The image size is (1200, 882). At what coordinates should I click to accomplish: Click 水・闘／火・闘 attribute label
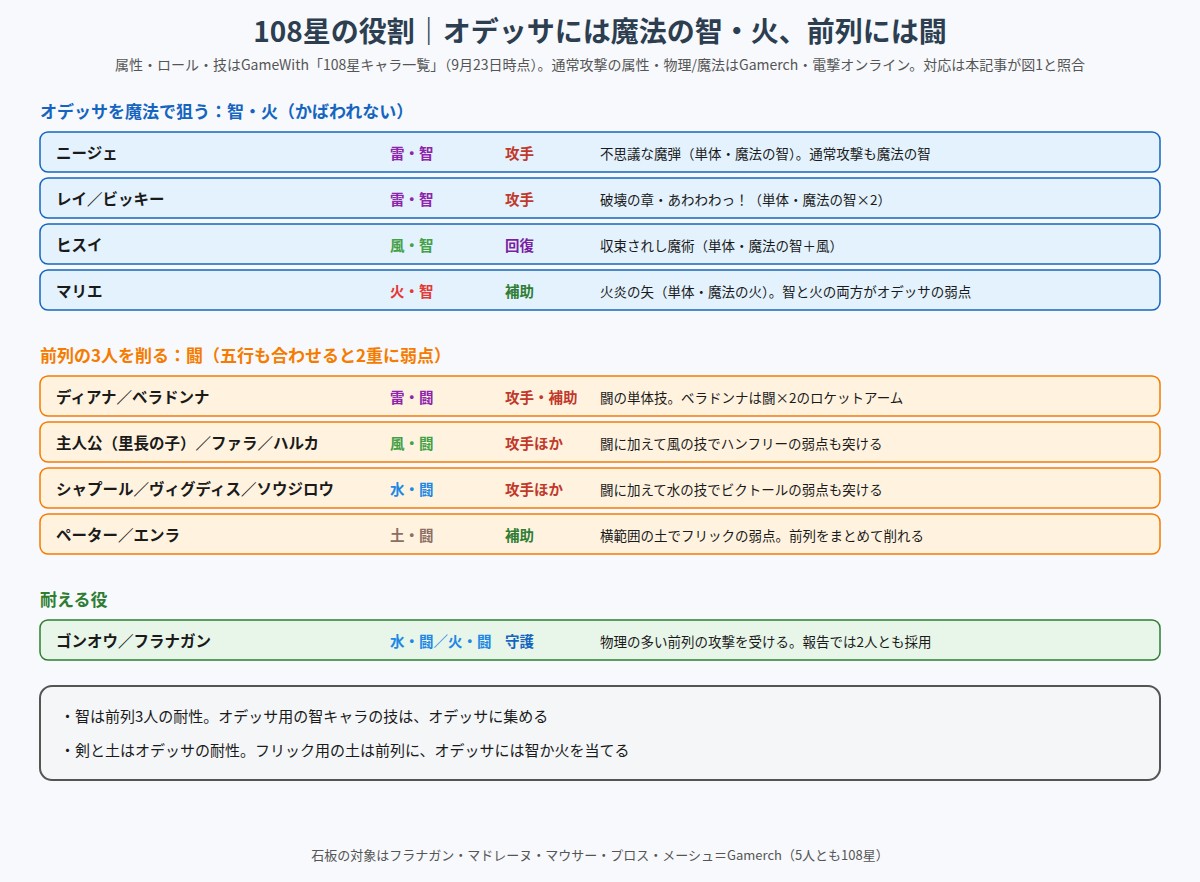tap(440, 642)
